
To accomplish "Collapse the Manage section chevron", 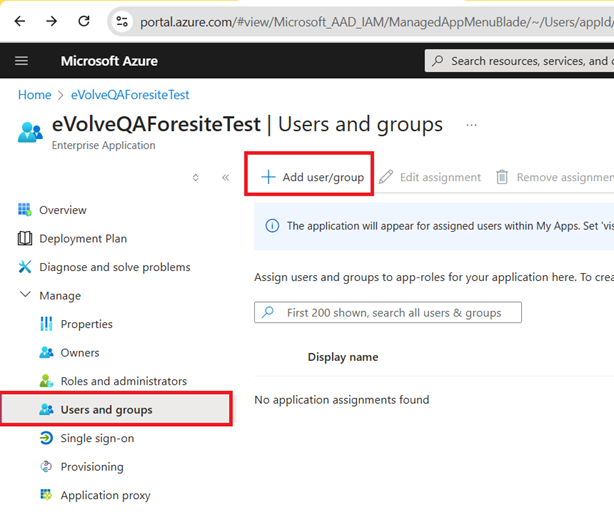I will (x=25, y=294).
